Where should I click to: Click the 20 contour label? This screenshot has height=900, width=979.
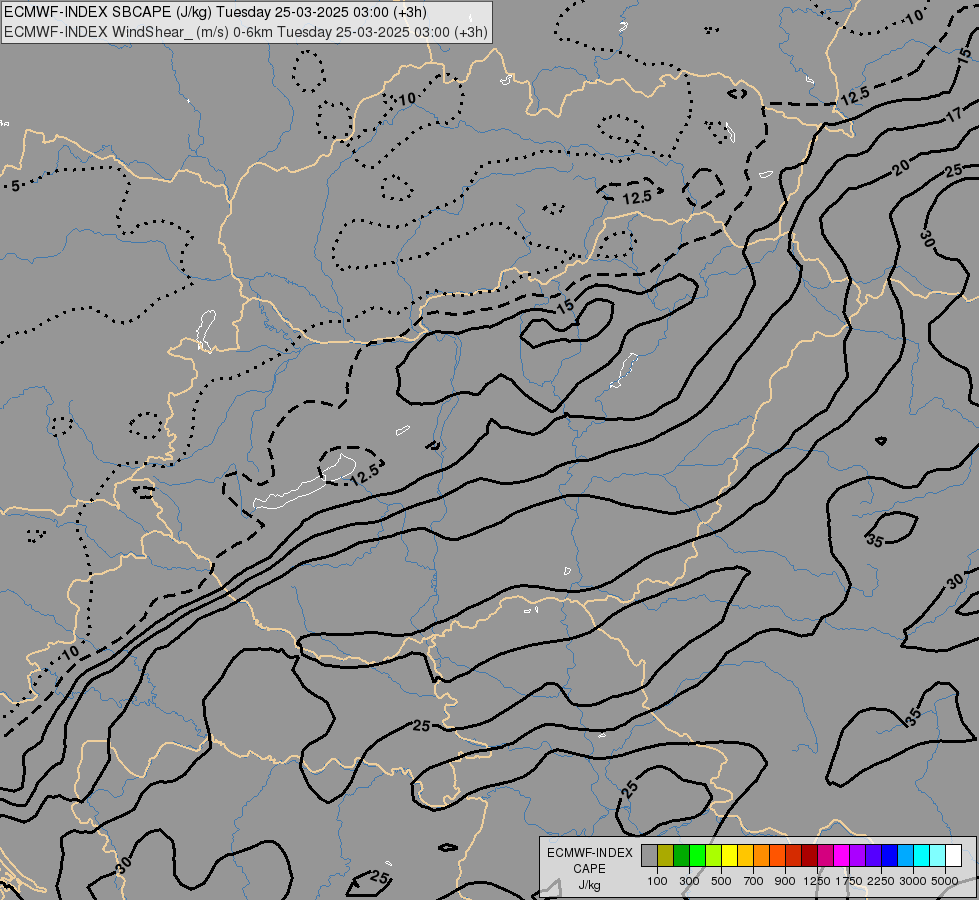tap(900, 167)
